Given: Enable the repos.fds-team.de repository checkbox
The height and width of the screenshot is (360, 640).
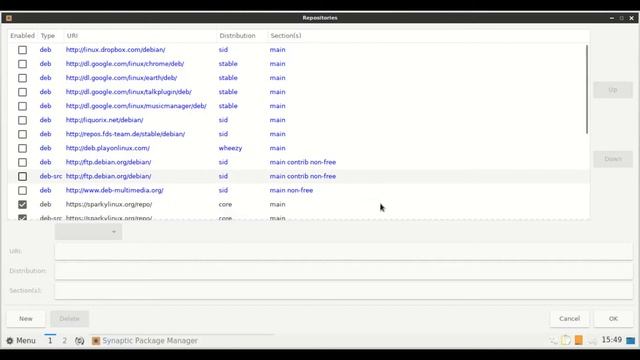Looking at the screenshot, I should coord(22,134).
